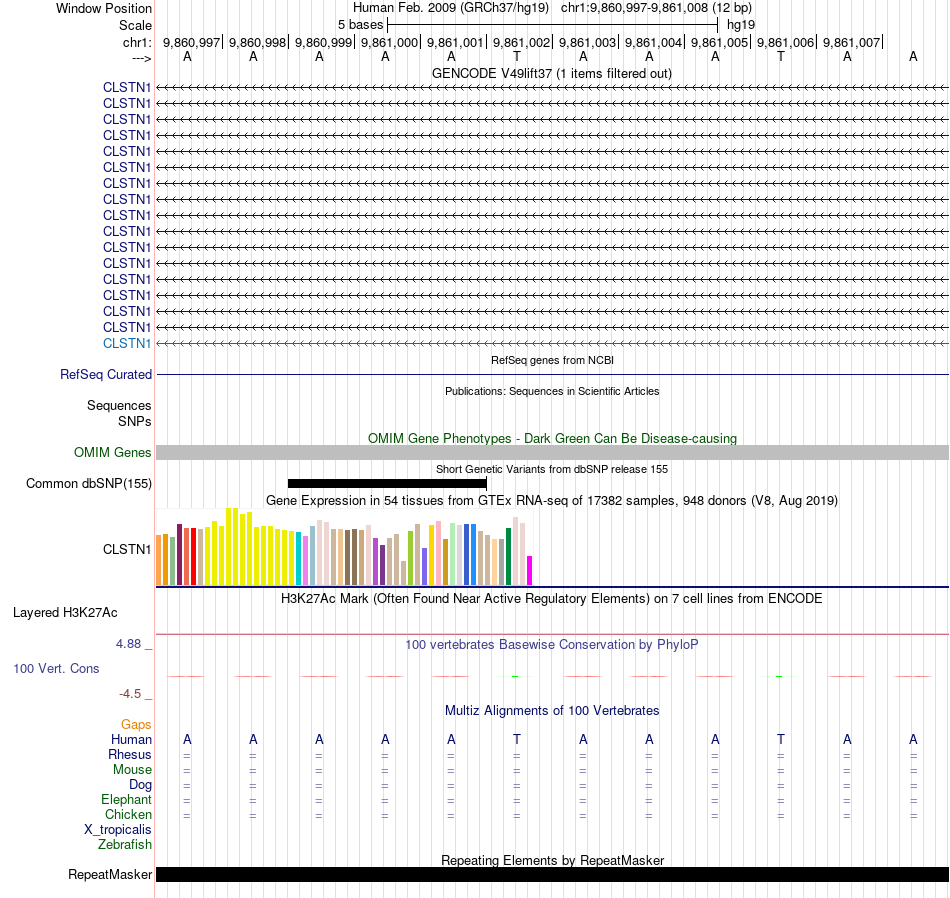This screenshot has height=898, width=950.
Task: Click the chr1:9,860,997-9,861,008 (12 bp) position text
Action: tap(656, 8)
